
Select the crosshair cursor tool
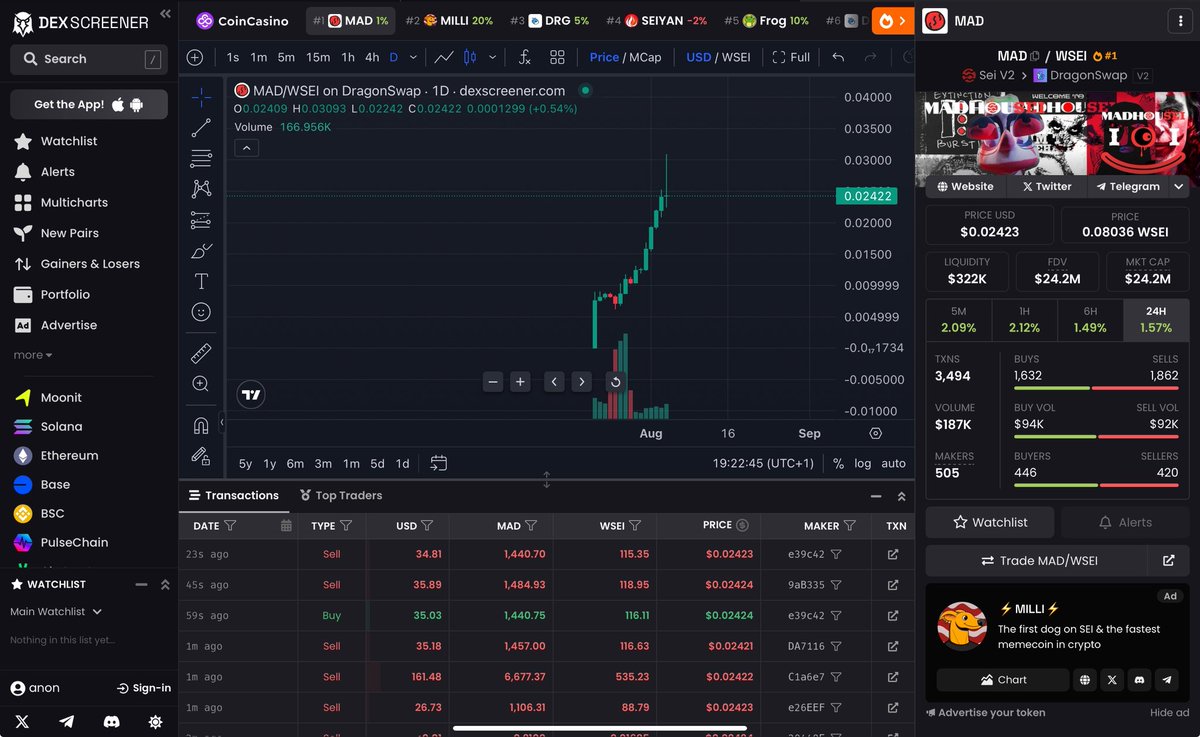point(201,97)
